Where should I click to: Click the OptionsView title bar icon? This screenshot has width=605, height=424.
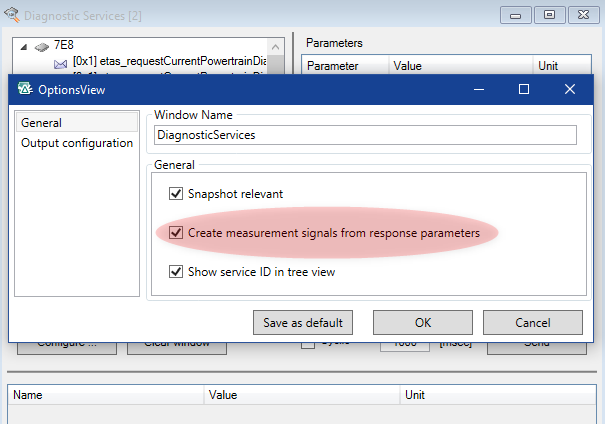[x=26, y=89]
